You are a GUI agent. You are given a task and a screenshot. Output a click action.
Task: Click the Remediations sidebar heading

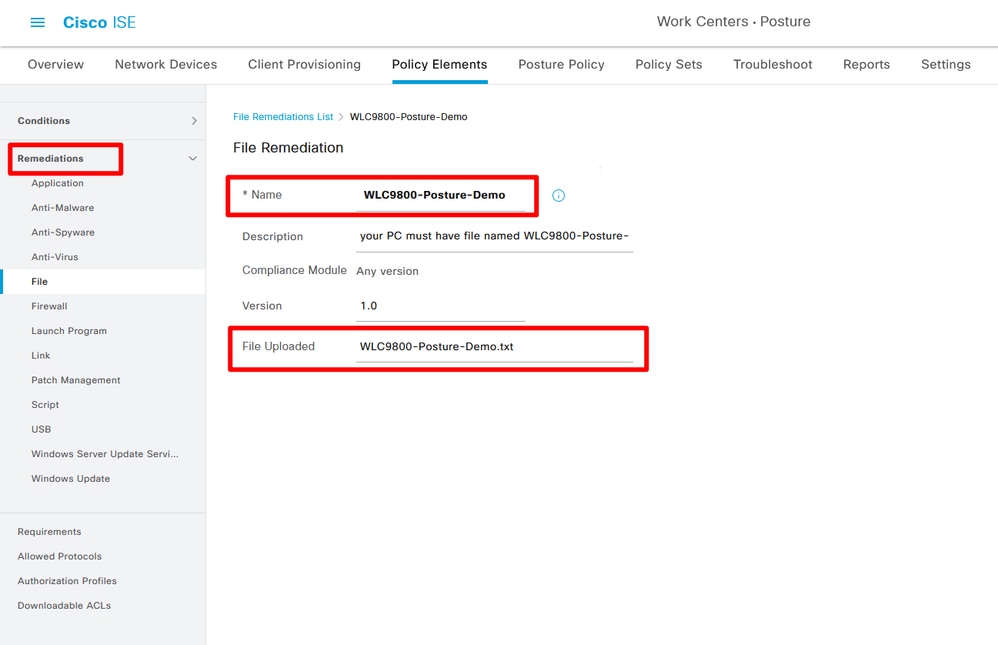(50, 158)
